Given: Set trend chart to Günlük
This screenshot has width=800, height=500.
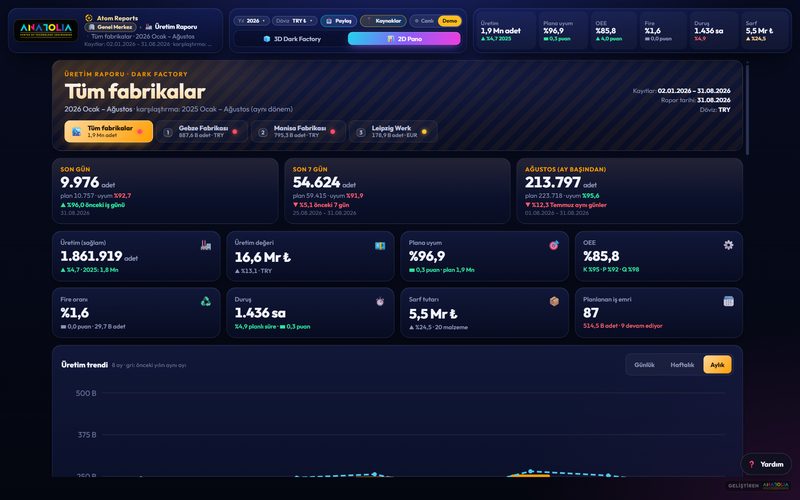Looking at the screenshot, I should pyautogui.click(x=644, y=365).
